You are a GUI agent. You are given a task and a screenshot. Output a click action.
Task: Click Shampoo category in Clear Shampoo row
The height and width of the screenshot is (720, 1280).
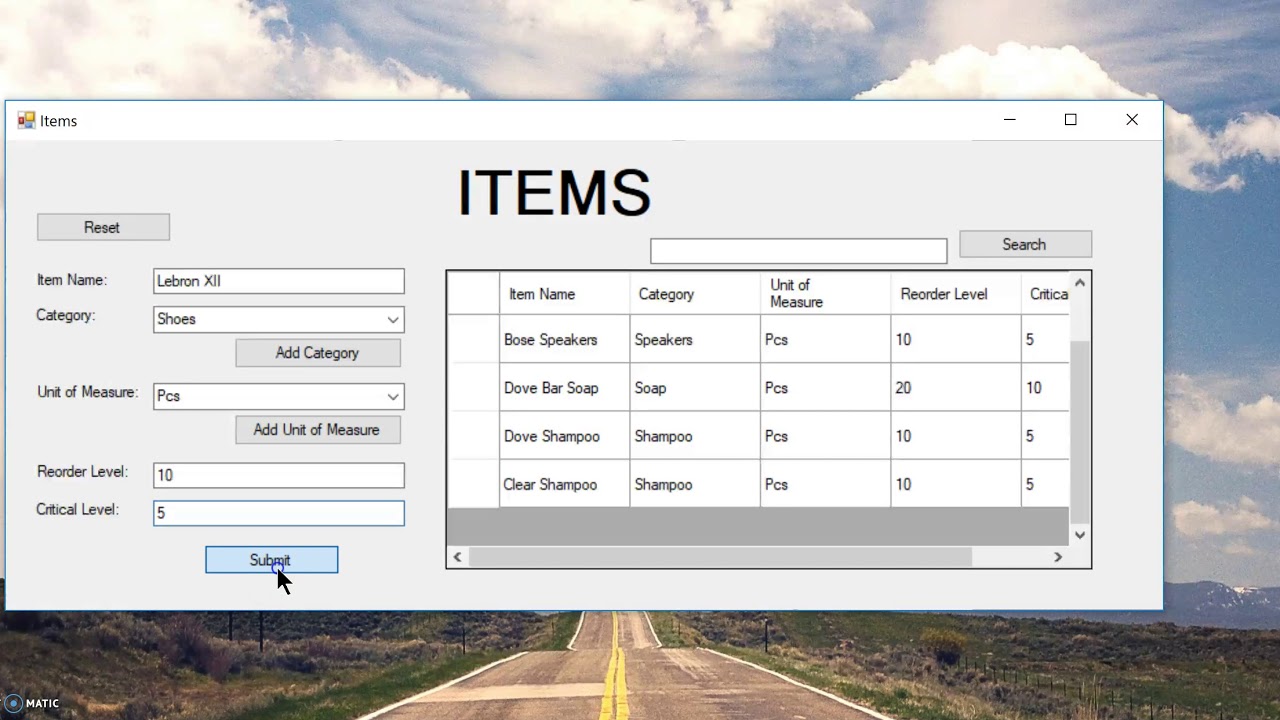point(695,484)
